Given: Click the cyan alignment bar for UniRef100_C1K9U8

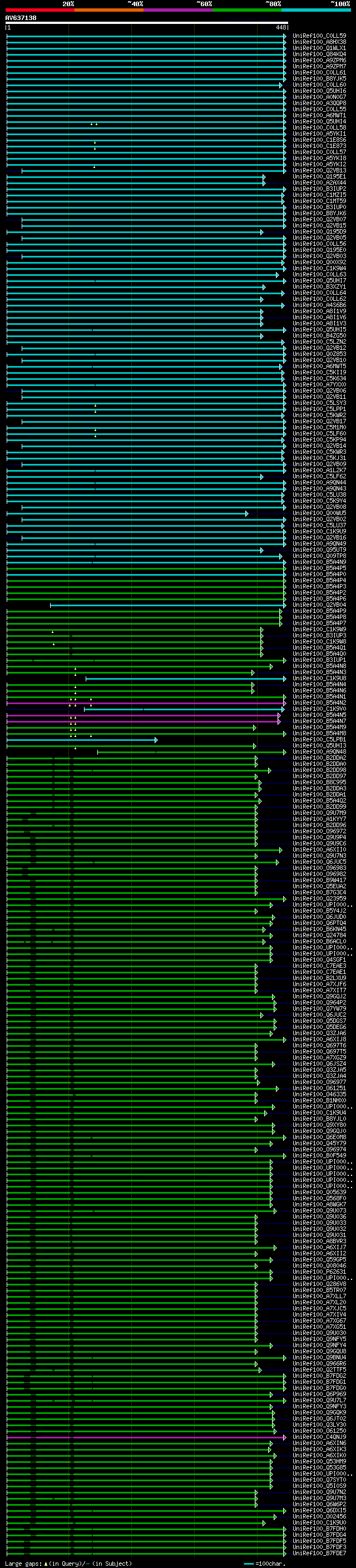Looking at the screenshot, I should tap(186, 679).
